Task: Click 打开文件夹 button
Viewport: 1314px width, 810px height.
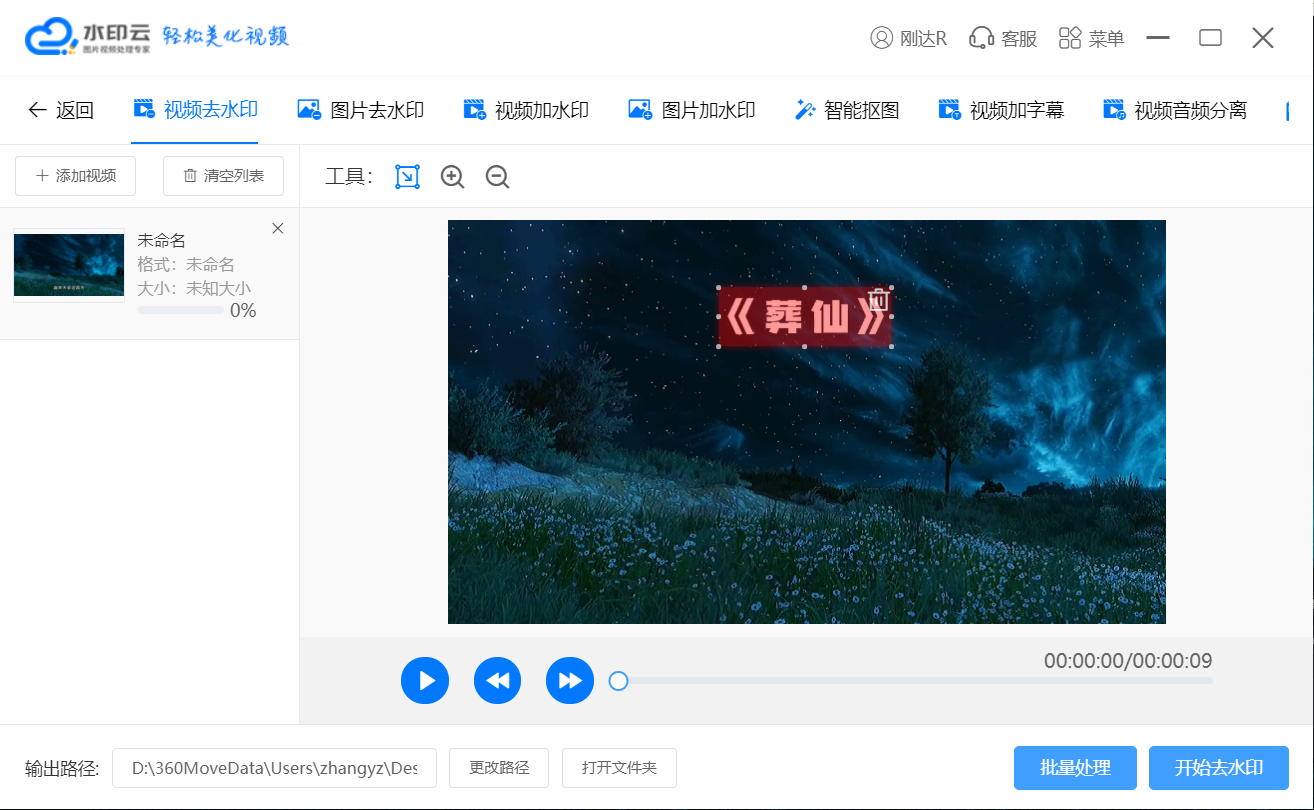Action: pos(619,768)
